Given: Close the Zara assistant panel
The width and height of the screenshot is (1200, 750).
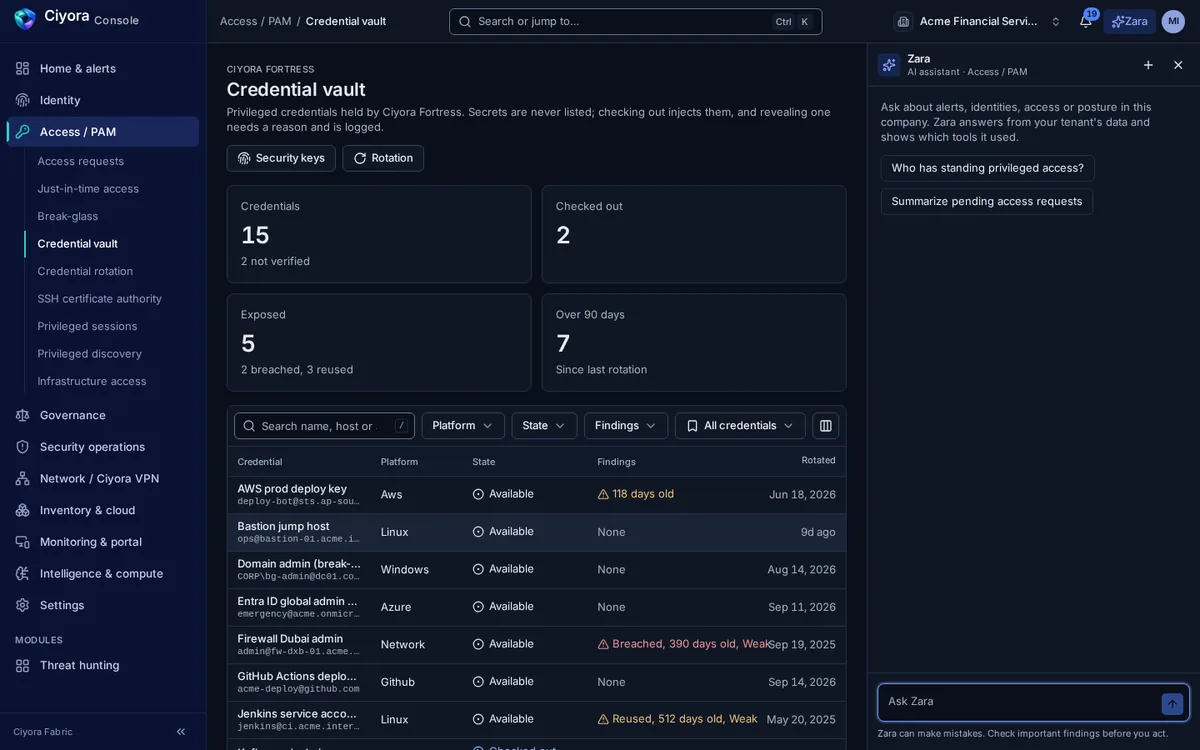Looking at the screenshot, I should [1178, 65].
